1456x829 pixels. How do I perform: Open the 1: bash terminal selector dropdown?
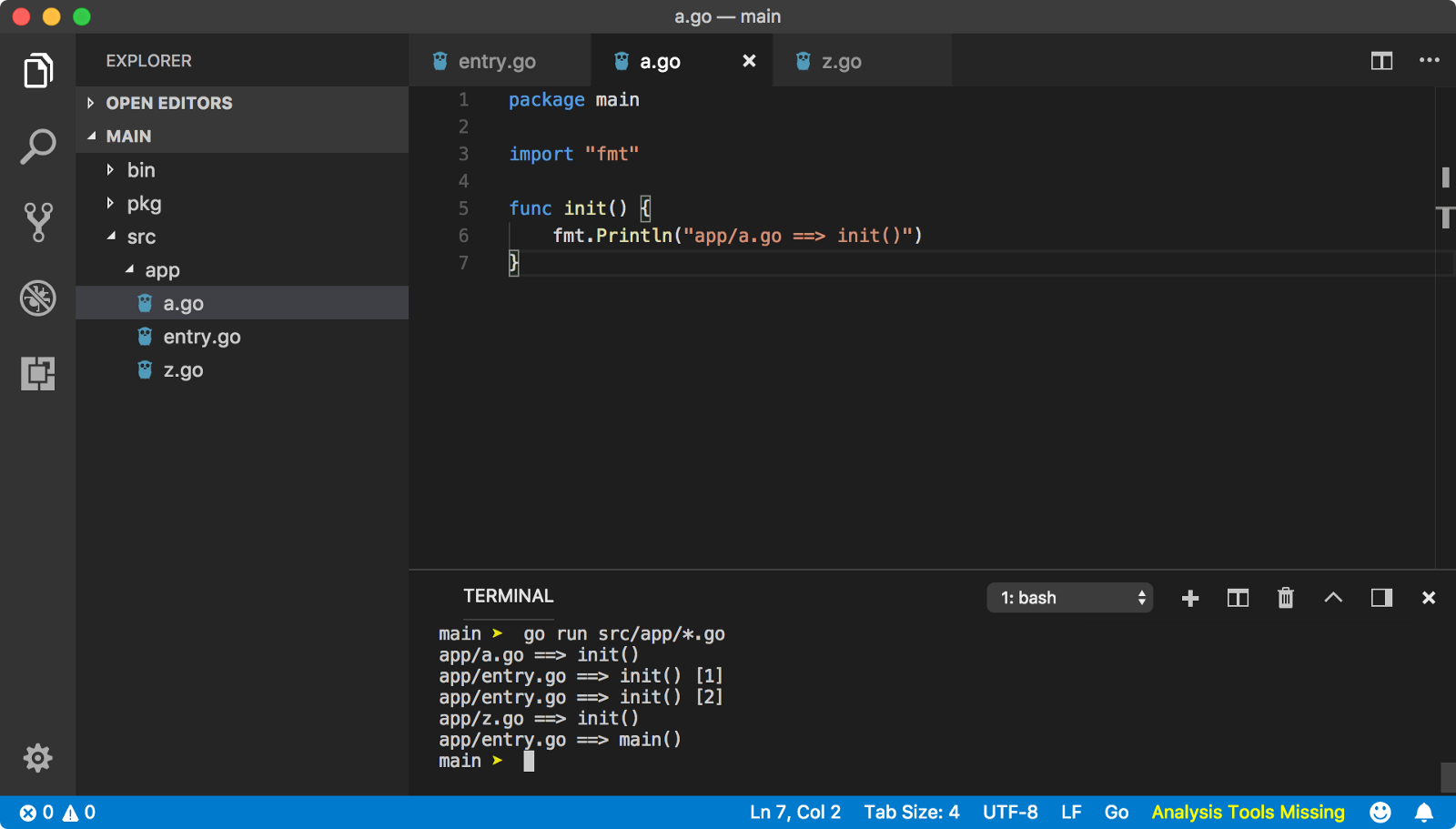coord(1070,598)
